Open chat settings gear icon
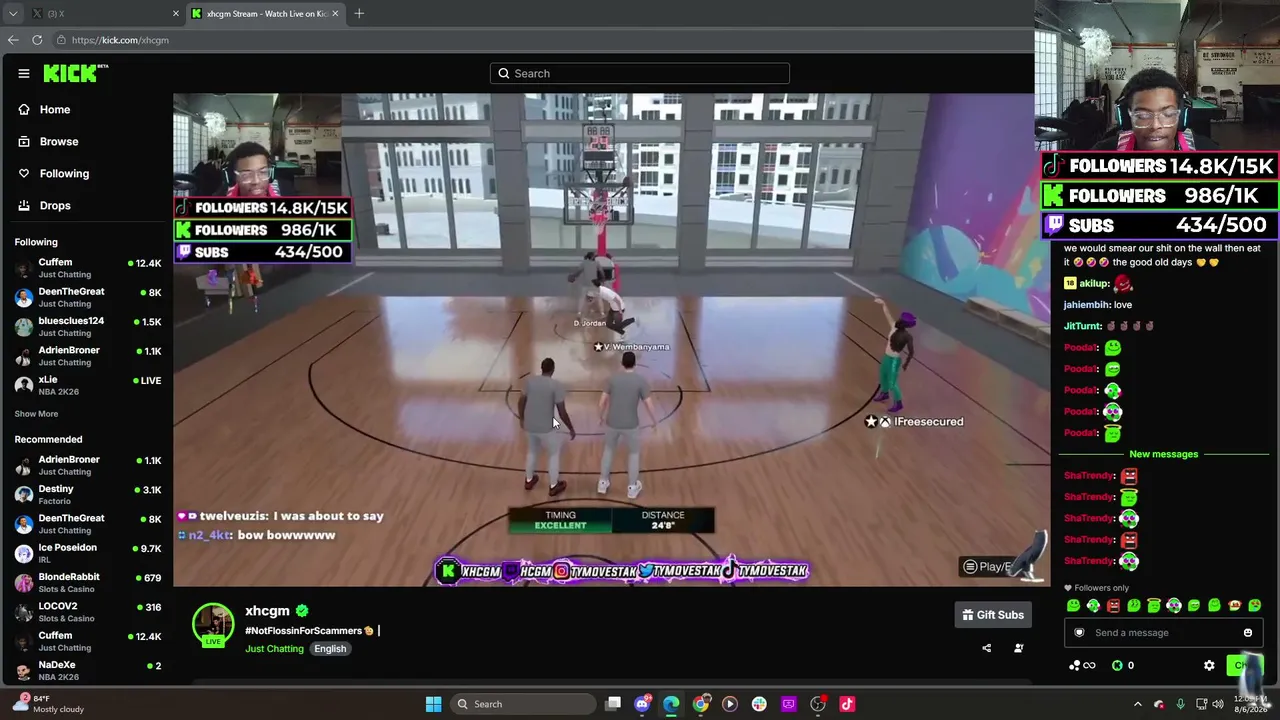Screen dimensions: 1280x720 tap(1209, 665)
